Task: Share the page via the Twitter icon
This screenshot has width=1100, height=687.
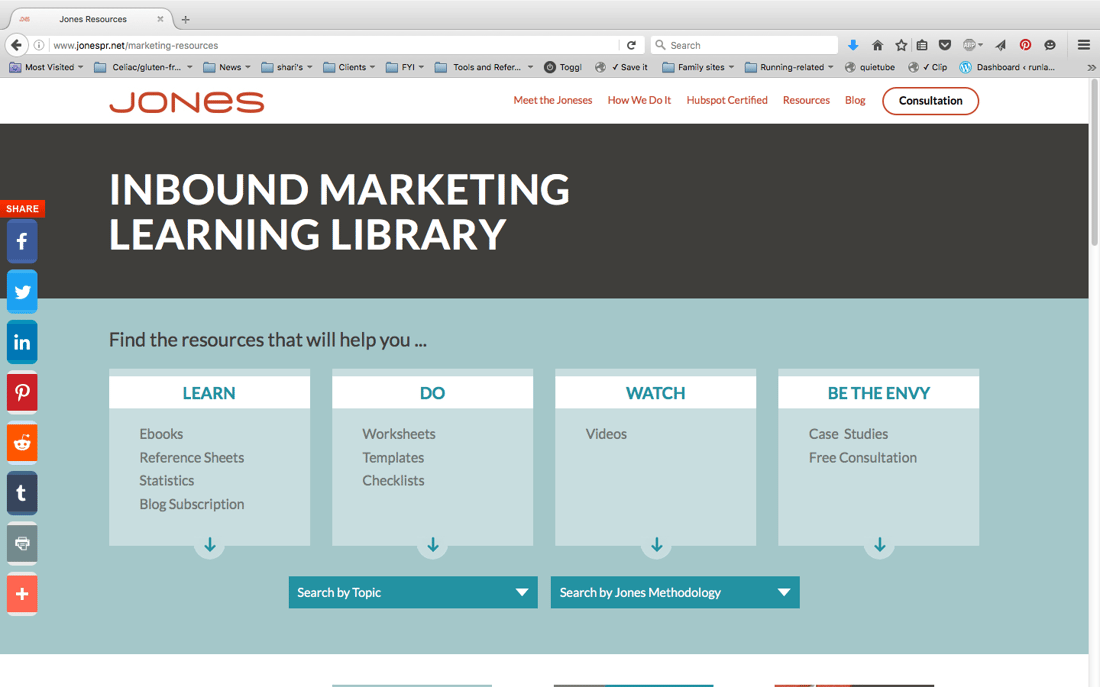Action: (21, 291)
